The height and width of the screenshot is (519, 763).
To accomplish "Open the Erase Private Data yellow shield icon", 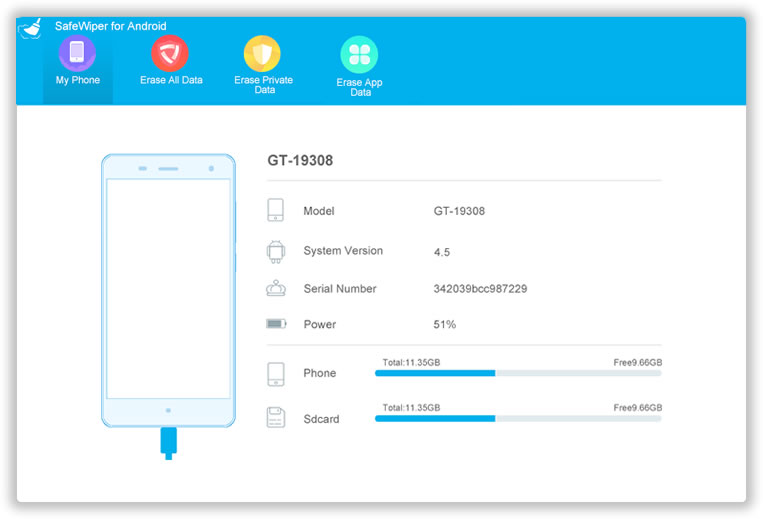I will [x=262, y=53].
